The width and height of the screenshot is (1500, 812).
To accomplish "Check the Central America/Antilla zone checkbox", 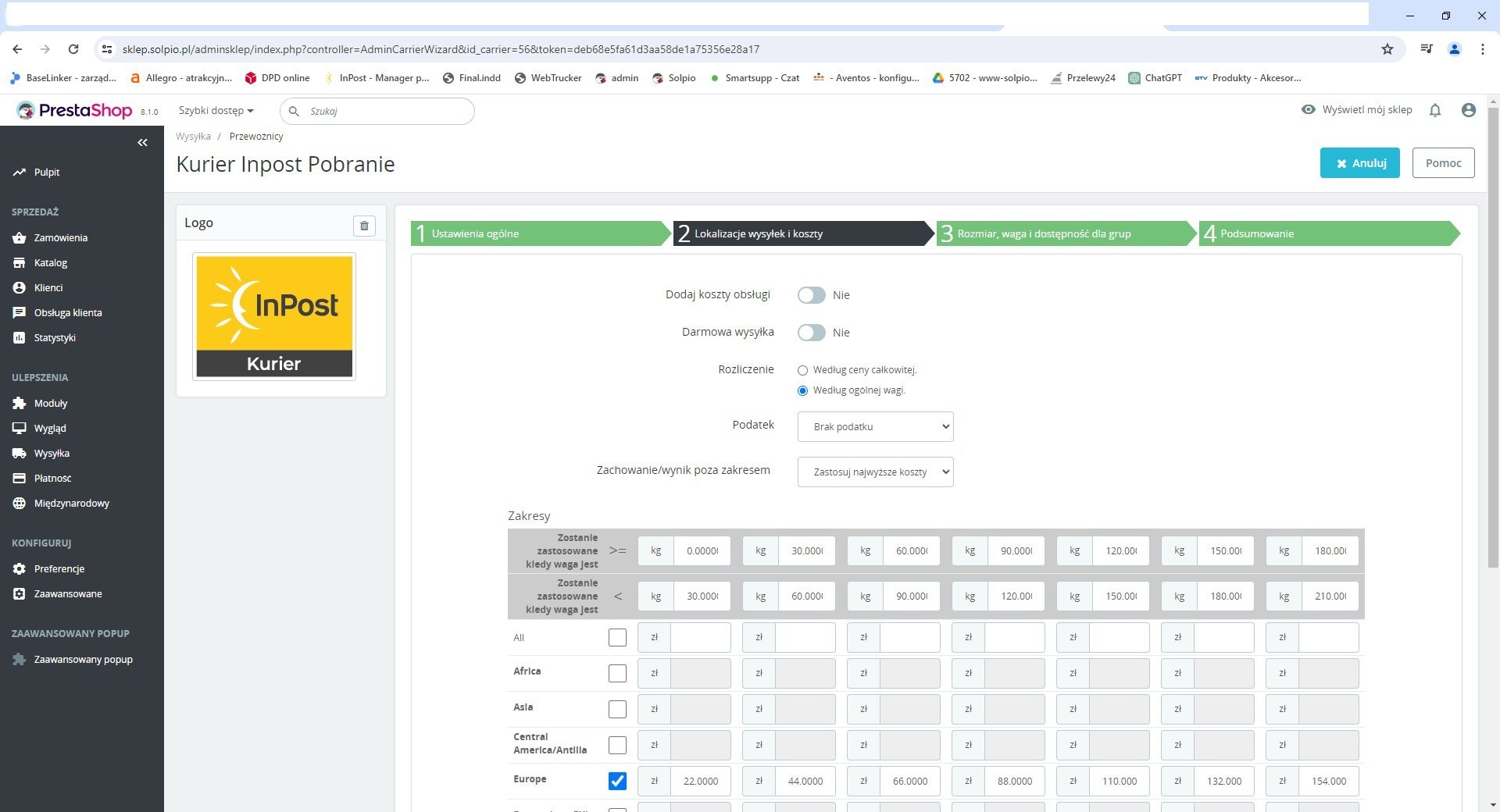I will [x=617, y=745].
